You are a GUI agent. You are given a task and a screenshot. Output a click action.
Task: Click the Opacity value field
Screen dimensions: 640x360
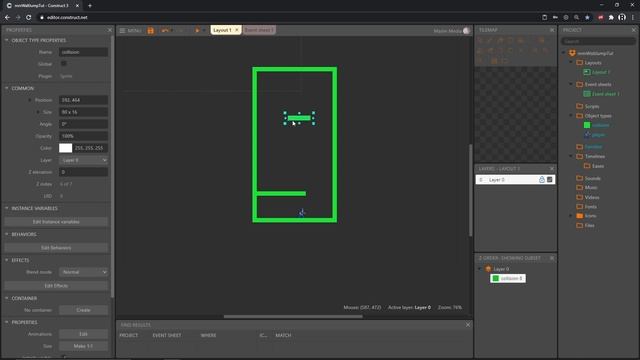pos(84,136)
